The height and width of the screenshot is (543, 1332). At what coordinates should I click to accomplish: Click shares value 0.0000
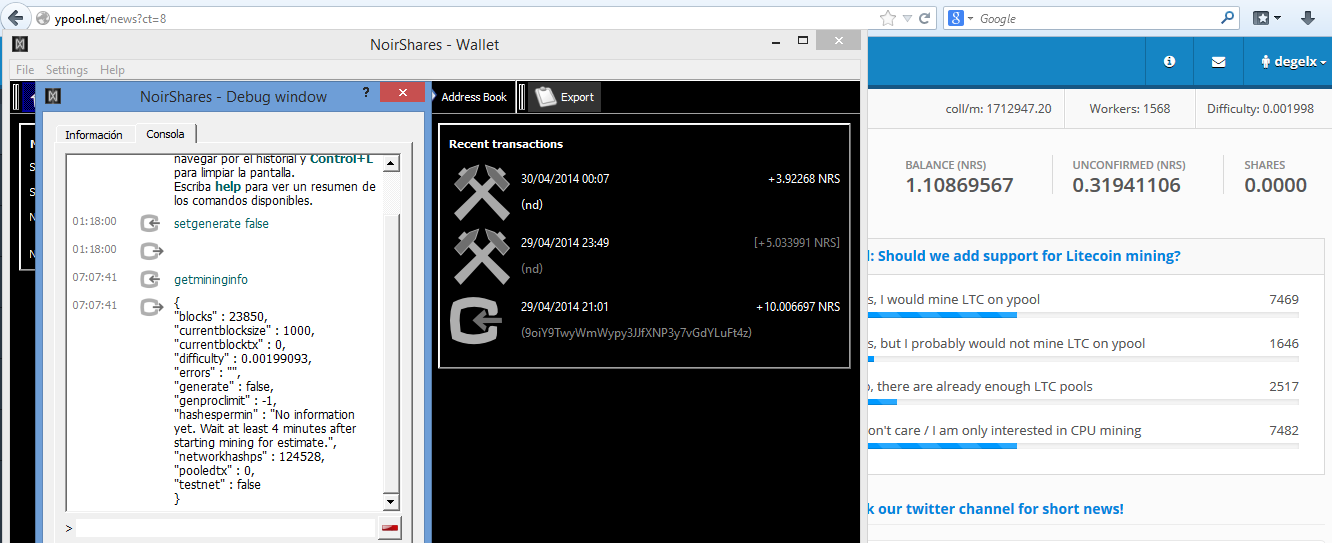(x=1275, y=185)
